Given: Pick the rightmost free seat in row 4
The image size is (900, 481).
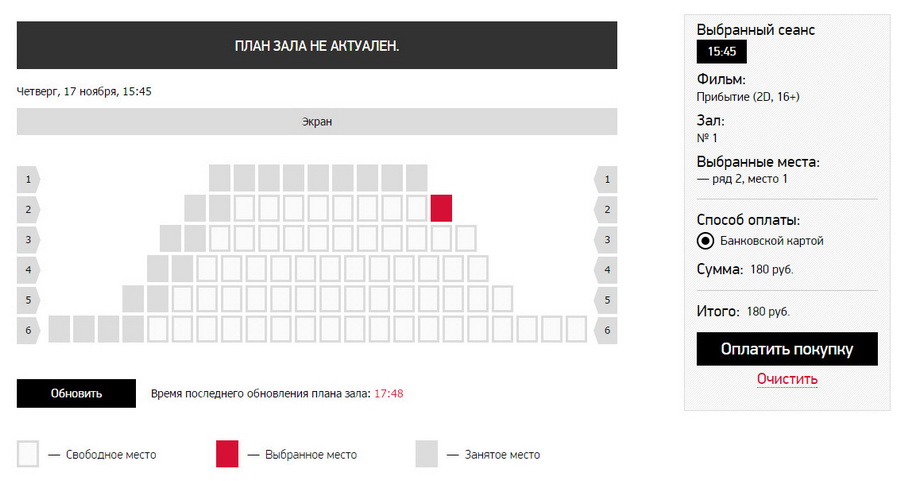Looking at the screenshot, I should pos(478,269).
